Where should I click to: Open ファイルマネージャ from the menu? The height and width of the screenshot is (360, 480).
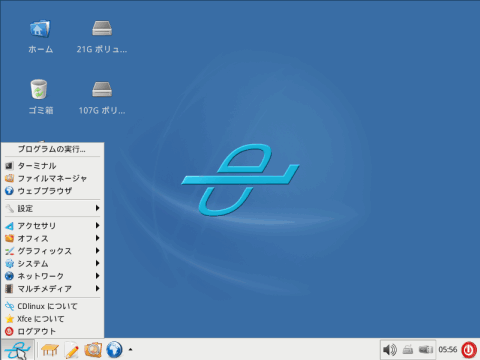pyautogui.click(x=53, y=178)
